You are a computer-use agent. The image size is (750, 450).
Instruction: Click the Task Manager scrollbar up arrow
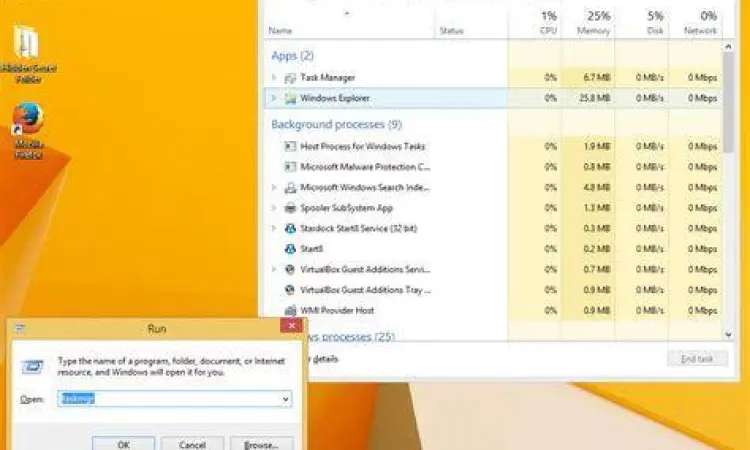tap(728, 46)
